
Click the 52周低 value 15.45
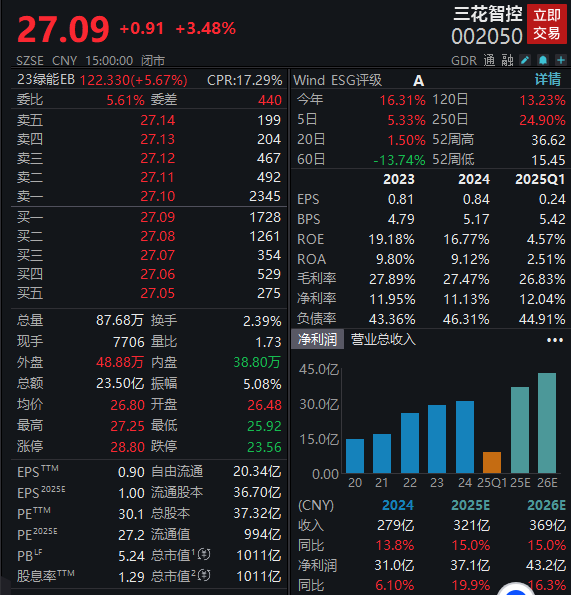pyautogui.click(x=548, y=160)
